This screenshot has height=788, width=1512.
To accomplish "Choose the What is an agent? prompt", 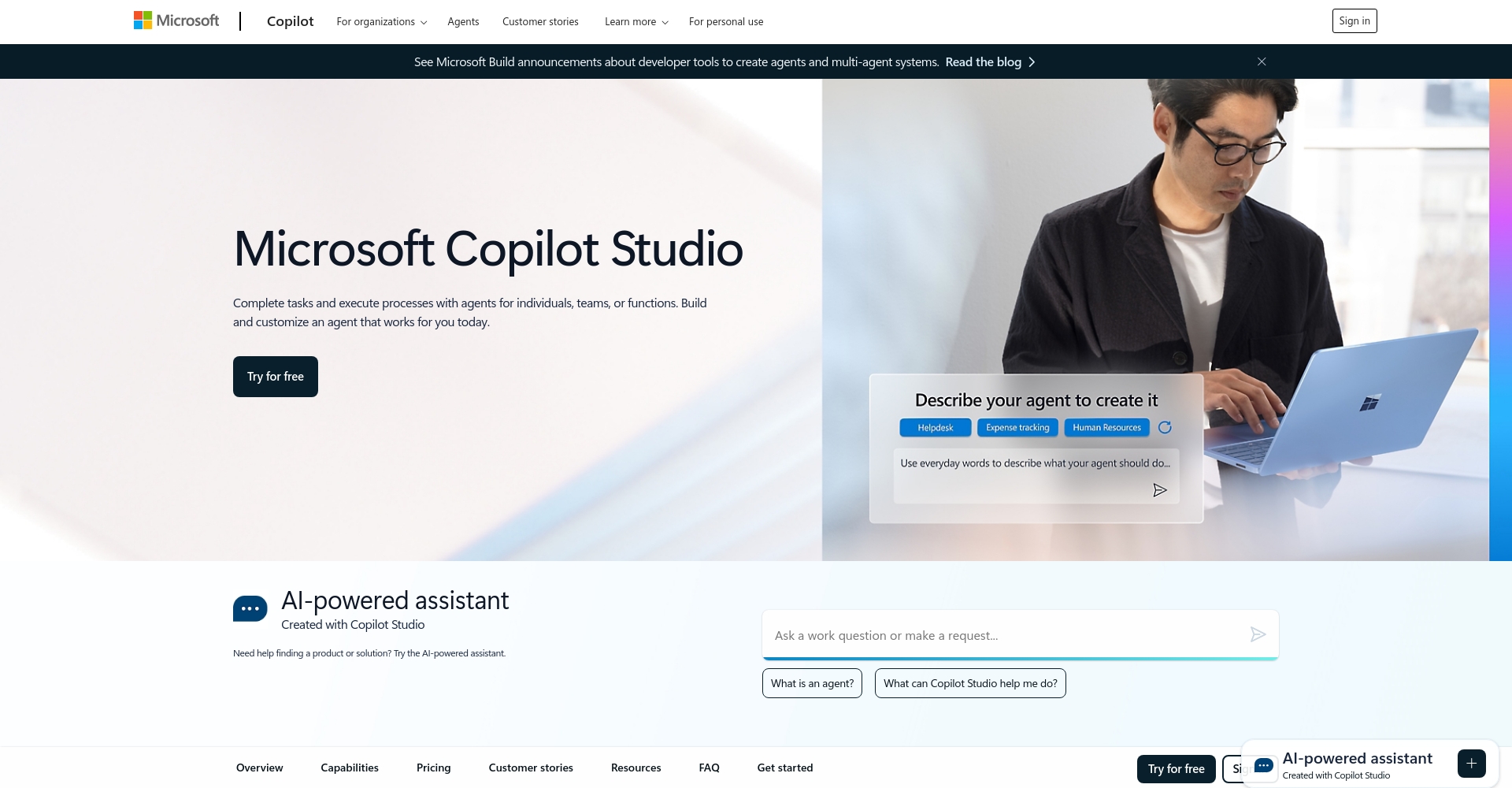I will [812, 683].
